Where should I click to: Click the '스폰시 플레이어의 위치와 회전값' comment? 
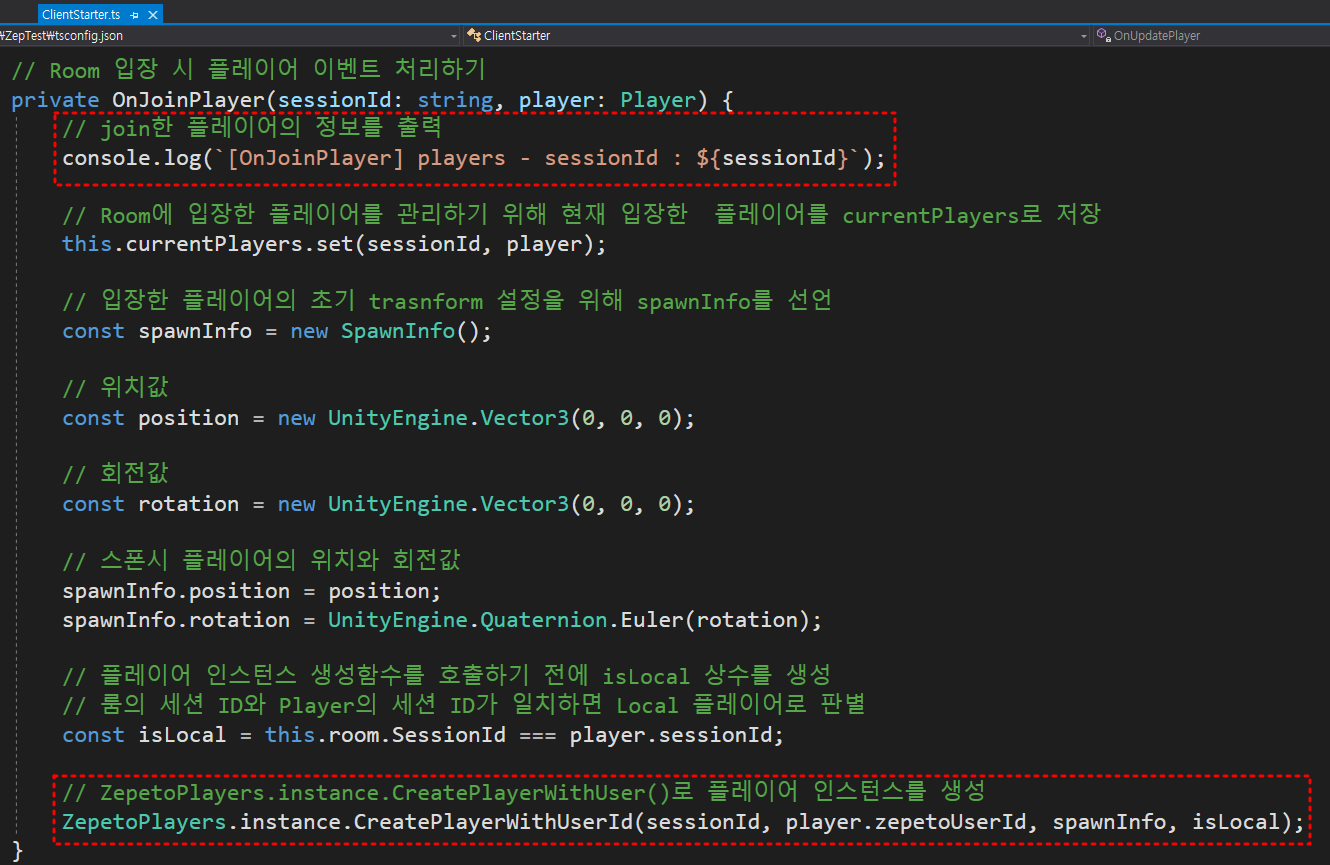tap(261, 561)
